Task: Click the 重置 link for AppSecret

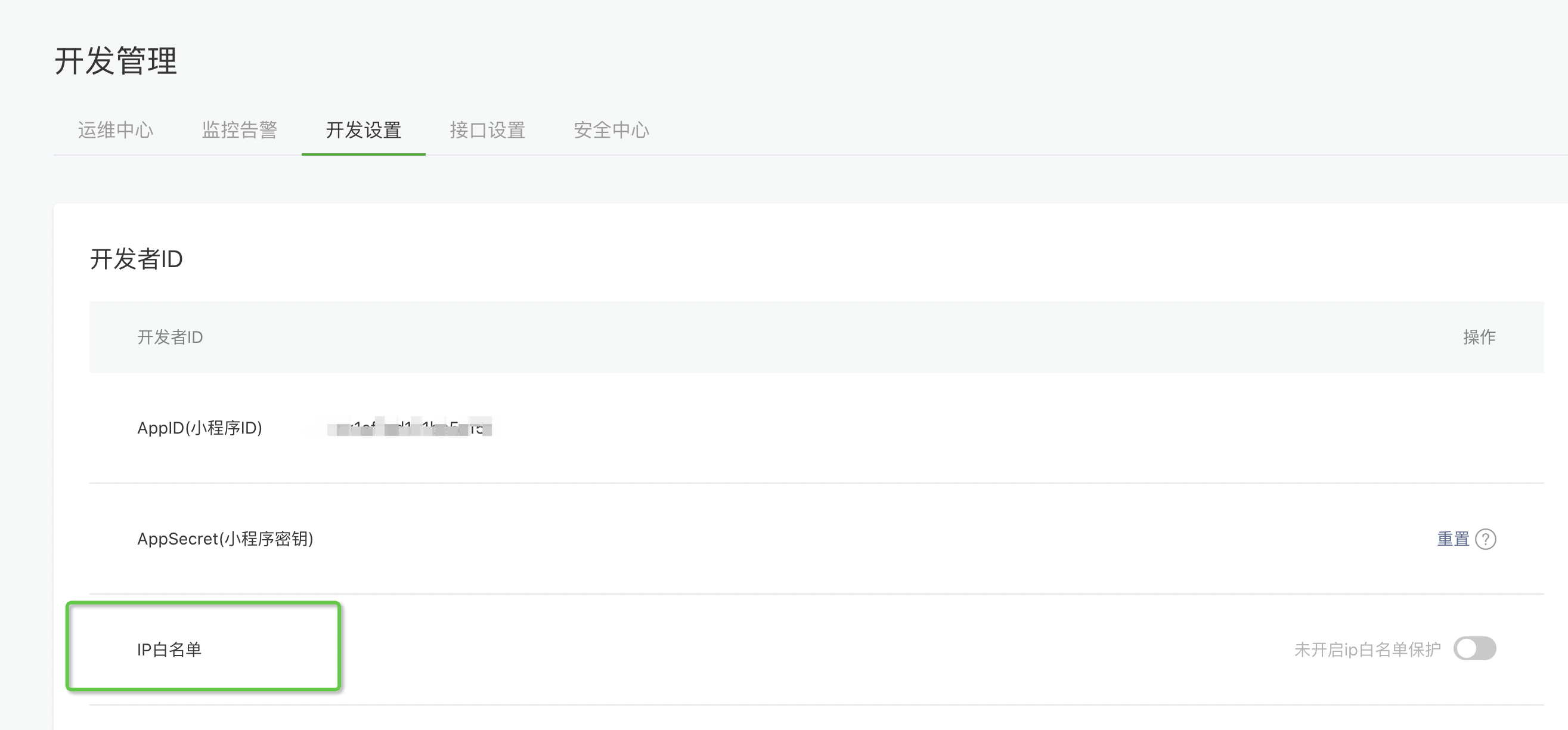Action: click(x=1453, y=539)
